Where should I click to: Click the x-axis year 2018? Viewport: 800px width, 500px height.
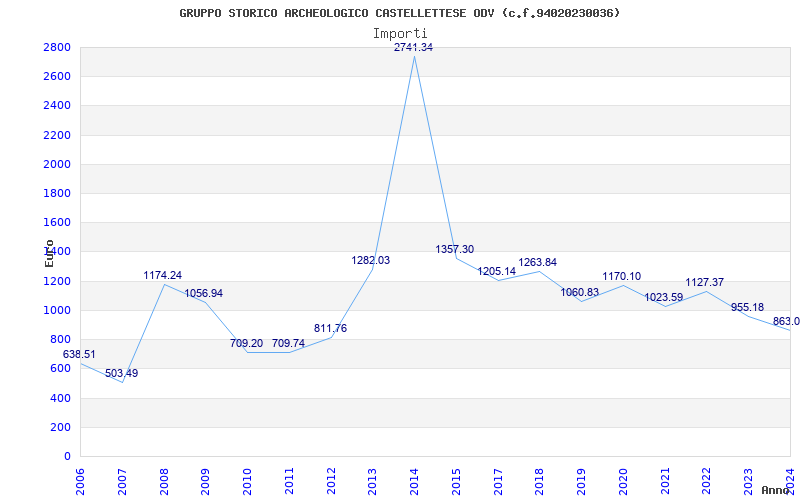coord(540,481)
